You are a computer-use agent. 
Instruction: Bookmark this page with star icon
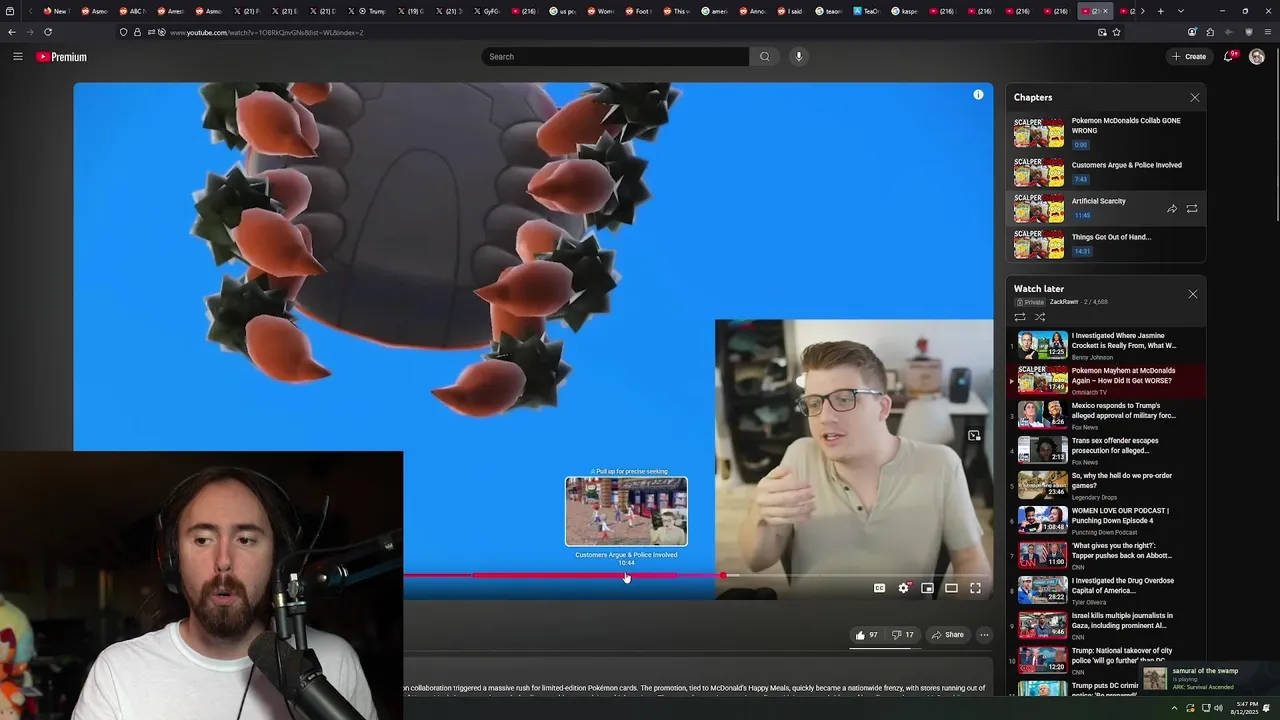tap(1116, 32)
